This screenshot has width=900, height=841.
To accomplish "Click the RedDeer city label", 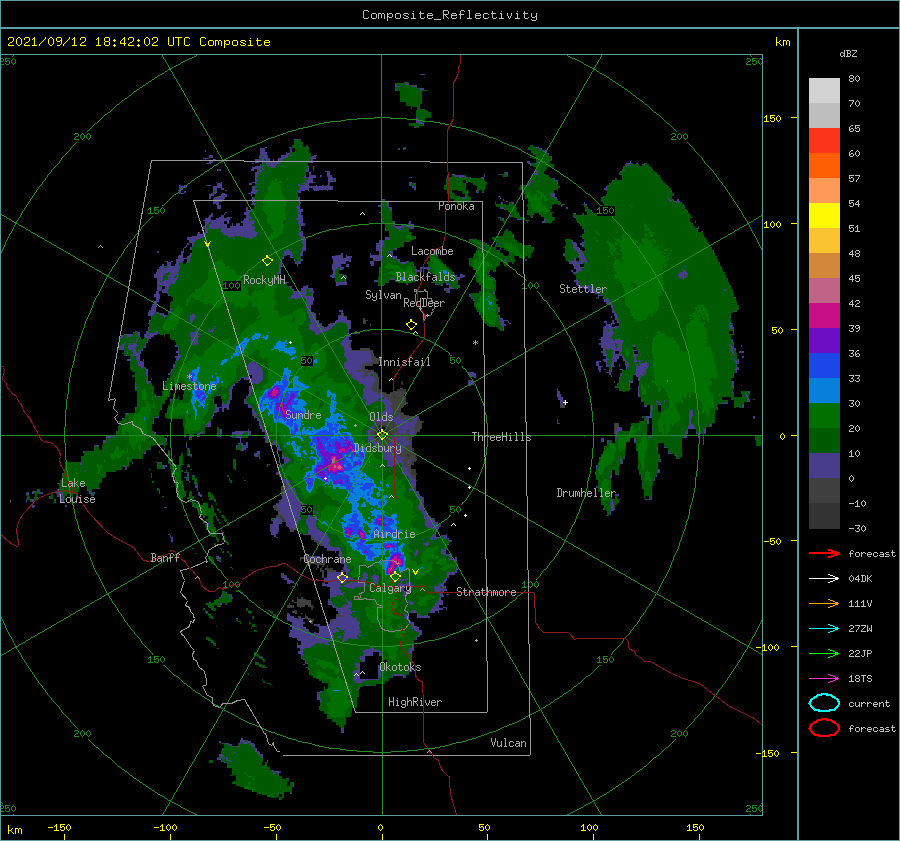I will (424, 303).
